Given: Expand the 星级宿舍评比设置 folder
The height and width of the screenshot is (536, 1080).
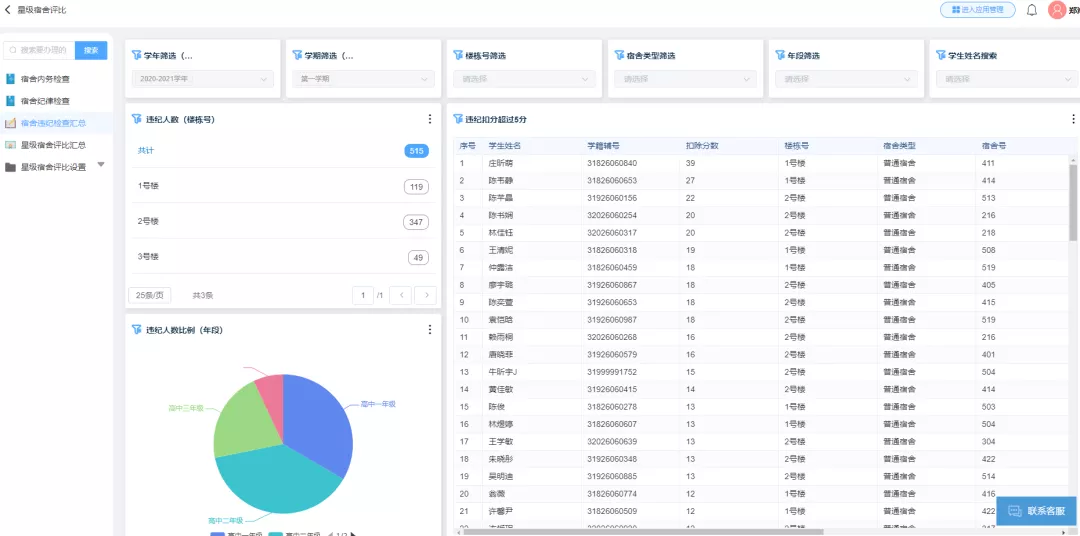Looking at the screenshot, I should 100,166.
